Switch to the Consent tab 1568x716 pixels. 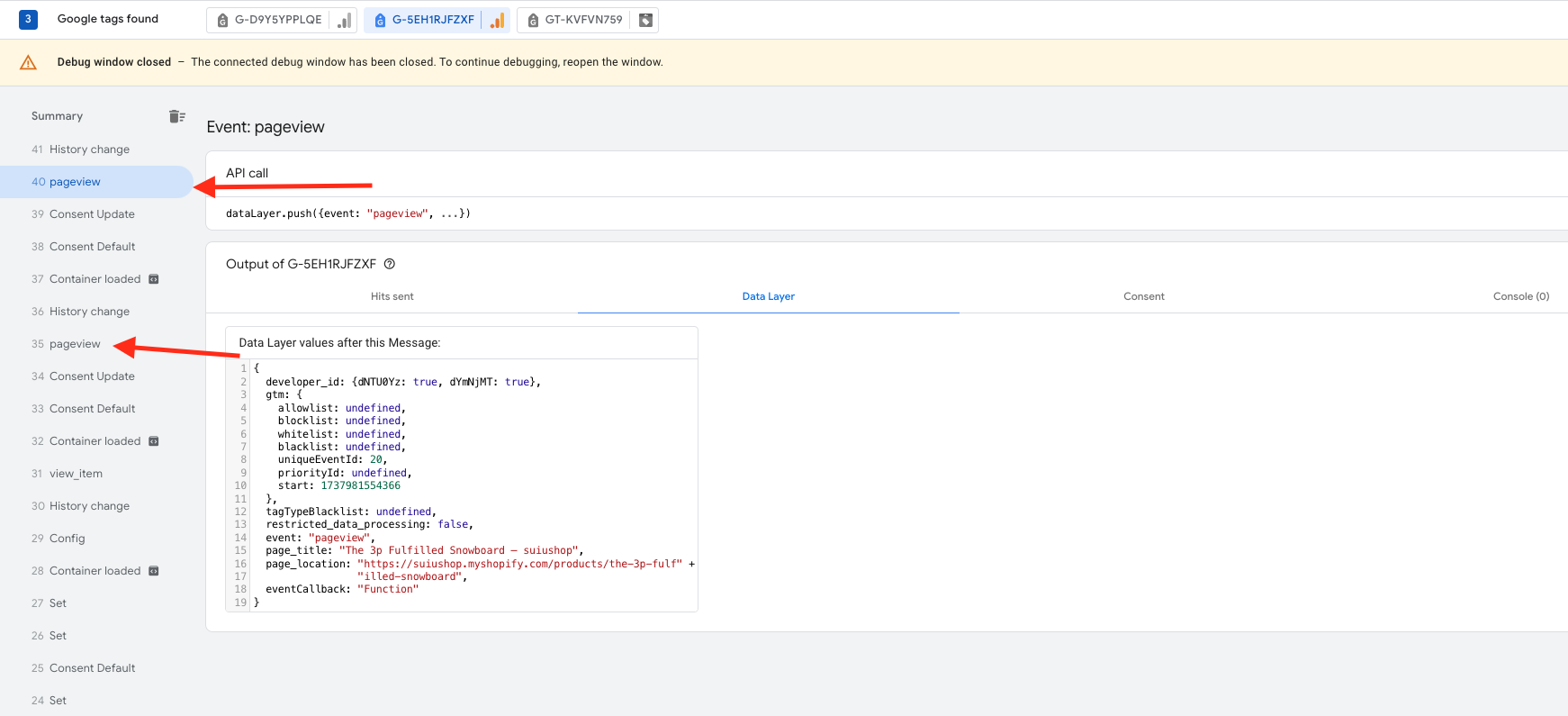click(x=1144, y=296)
